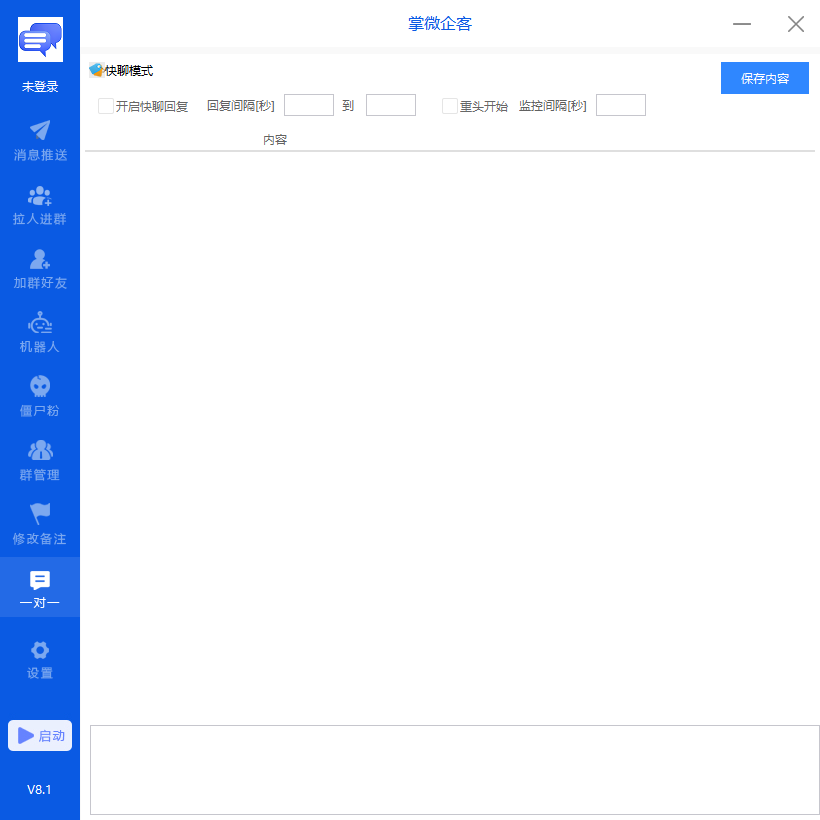Screen dimensions: 820x820
Task: Click the 未登录 login status text
Action: (40, 87)
